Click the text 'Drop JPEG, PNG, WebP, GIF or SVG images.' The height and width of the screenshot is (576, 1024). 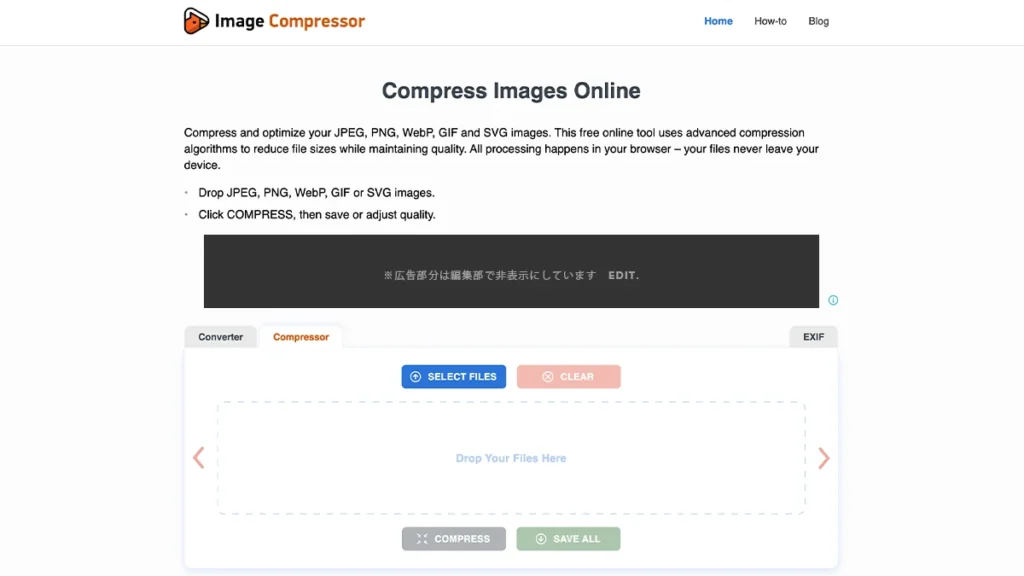pyautogui.click(x=316, y=193)
